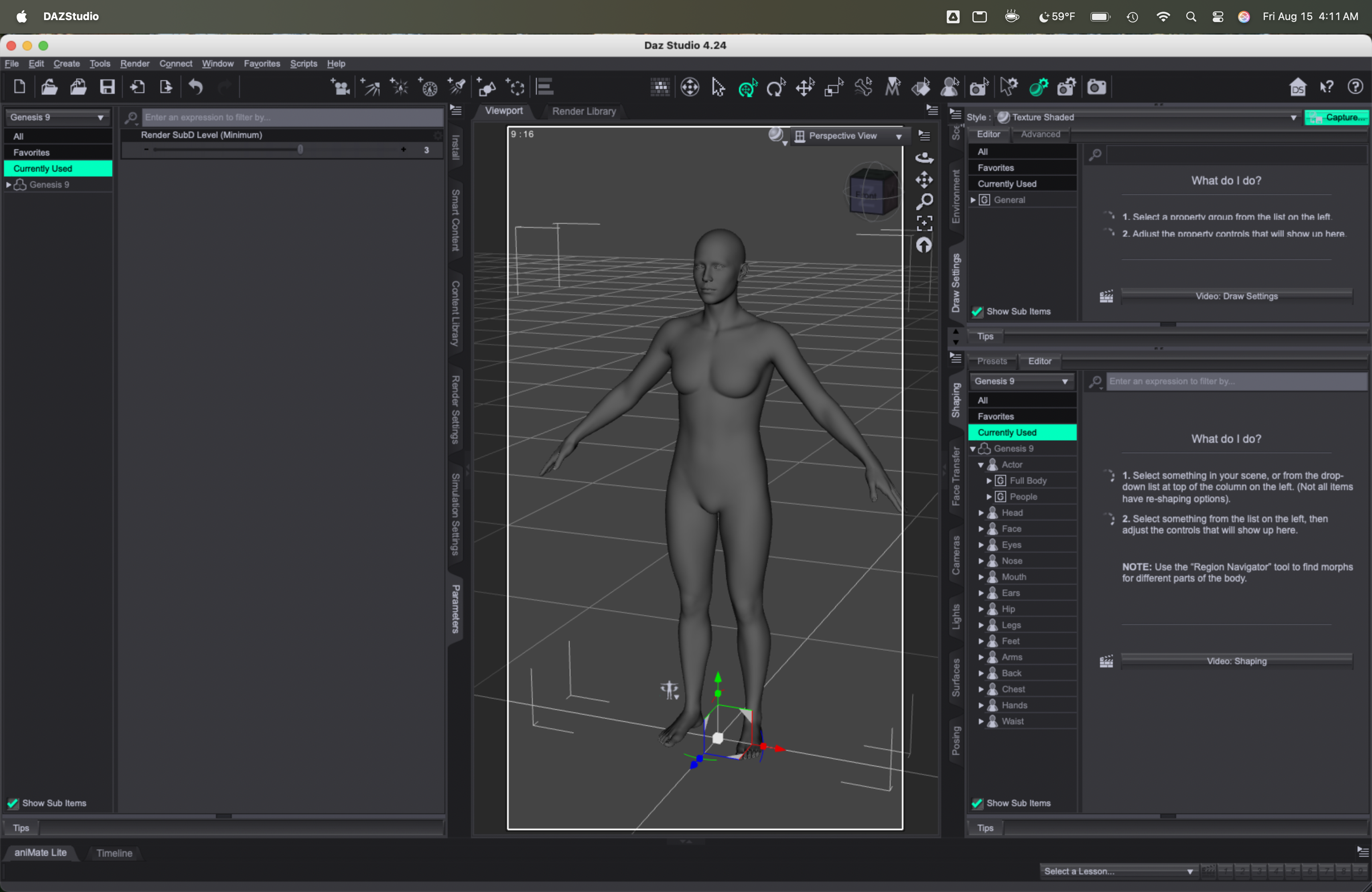Expand the General group in Draw Settings
Image resolution: width=1372 pixels, height=892 pixels.
tap(972, 200)
